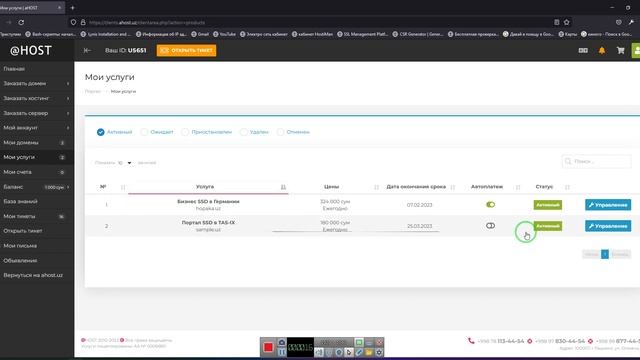Click the Активный status badge for Бизнес SSD

pos(548,204)
